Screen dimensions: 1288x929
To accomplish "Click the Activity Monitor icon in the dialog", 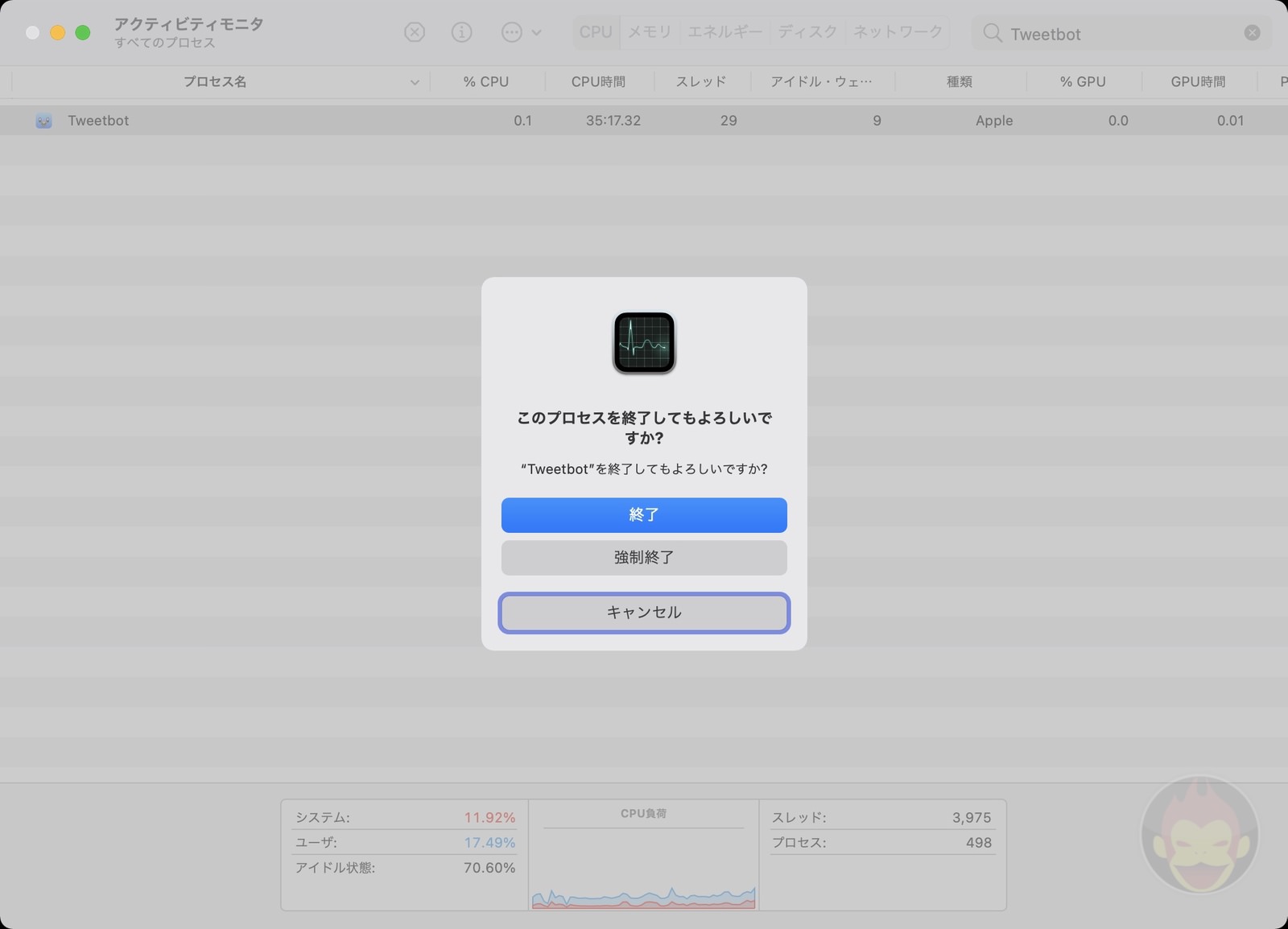I will coord(644,343).
